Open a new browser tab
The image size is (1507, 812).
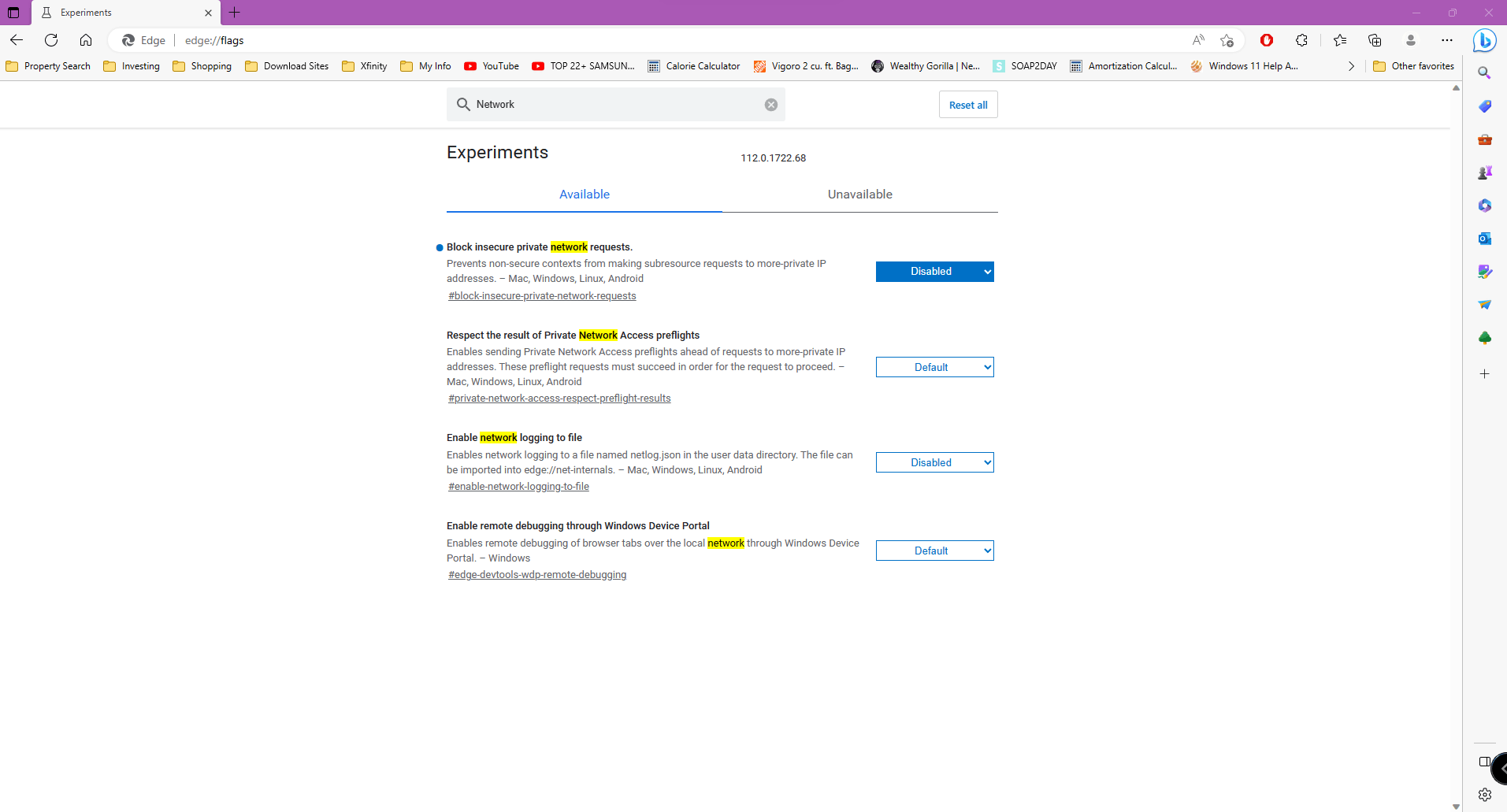(234, 13)
